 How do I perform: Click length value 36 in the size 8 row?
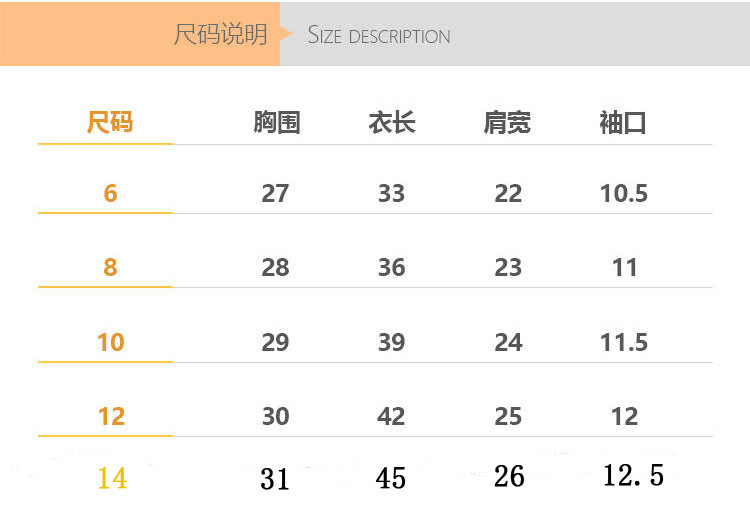(x=391, y=267)
